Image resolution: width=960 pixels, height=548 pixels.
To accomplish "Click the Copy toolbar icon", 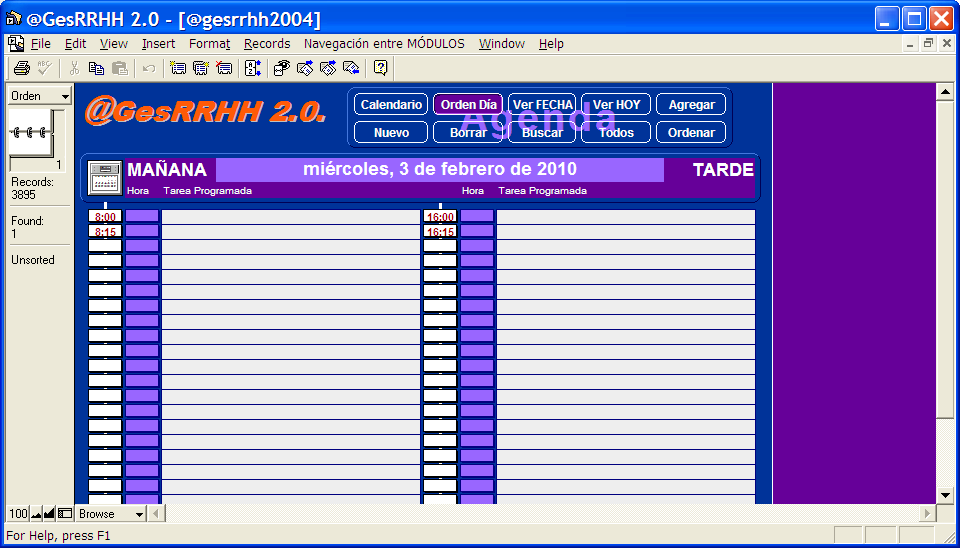I will [96, 68].
